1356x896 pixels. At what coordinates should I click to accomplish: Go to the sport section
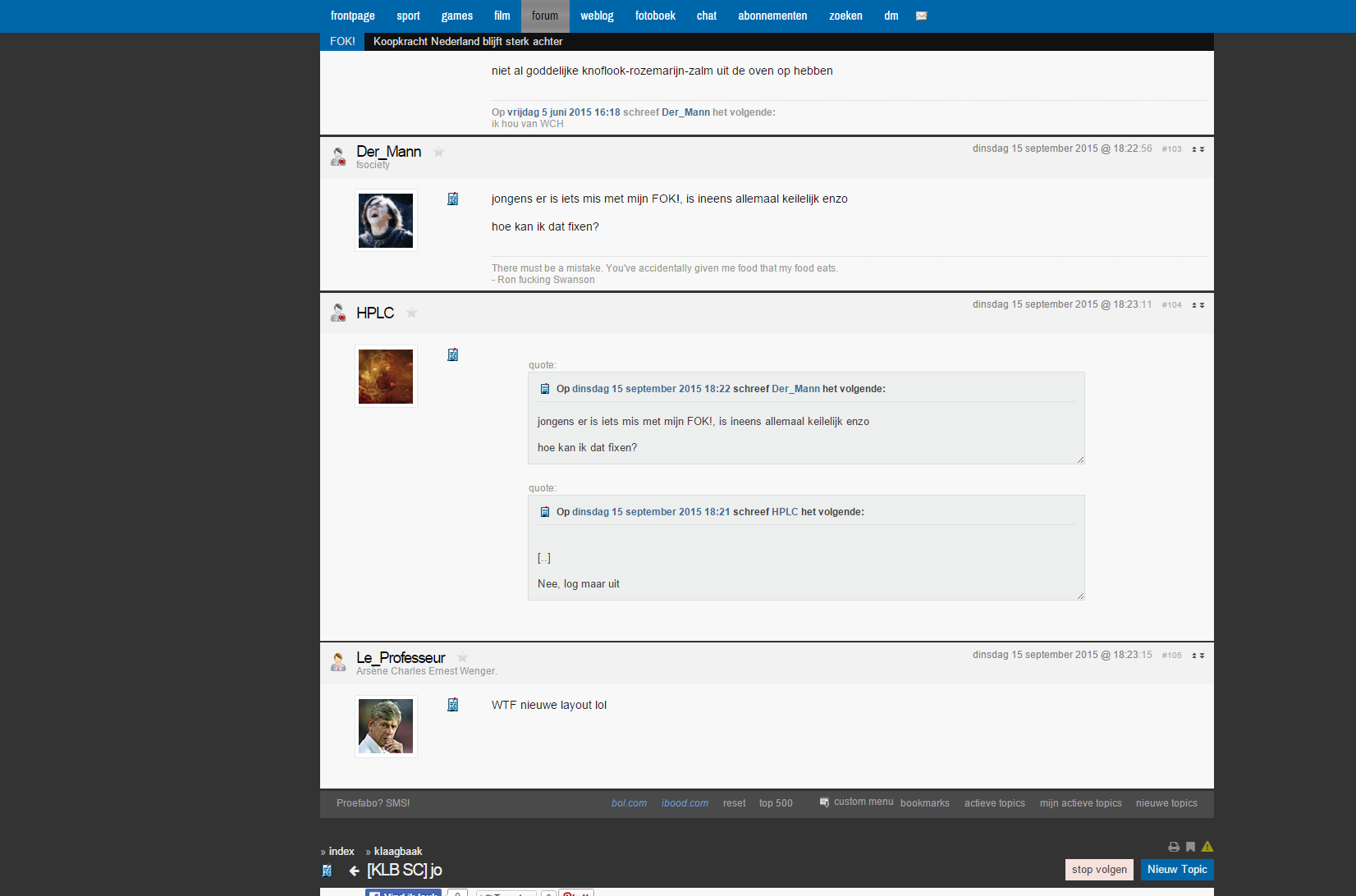pos(408,16)
